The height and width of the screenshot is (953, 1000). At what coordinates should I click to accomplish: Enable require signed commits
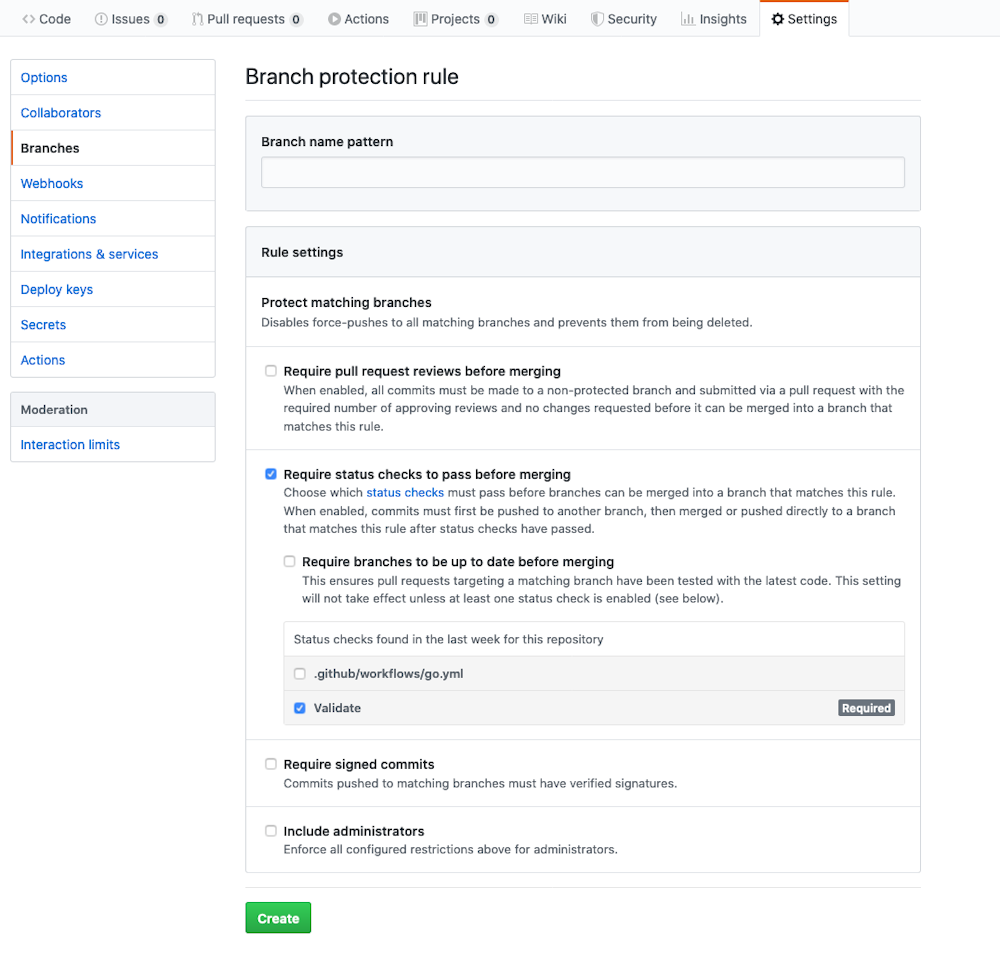270,763
